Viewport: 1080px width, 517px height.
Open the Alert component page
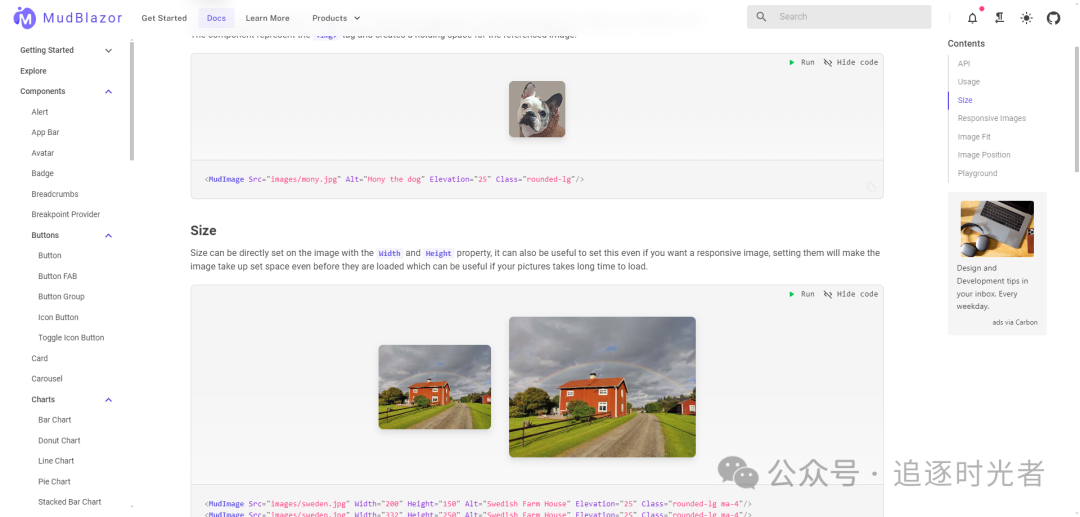(40, 112)
